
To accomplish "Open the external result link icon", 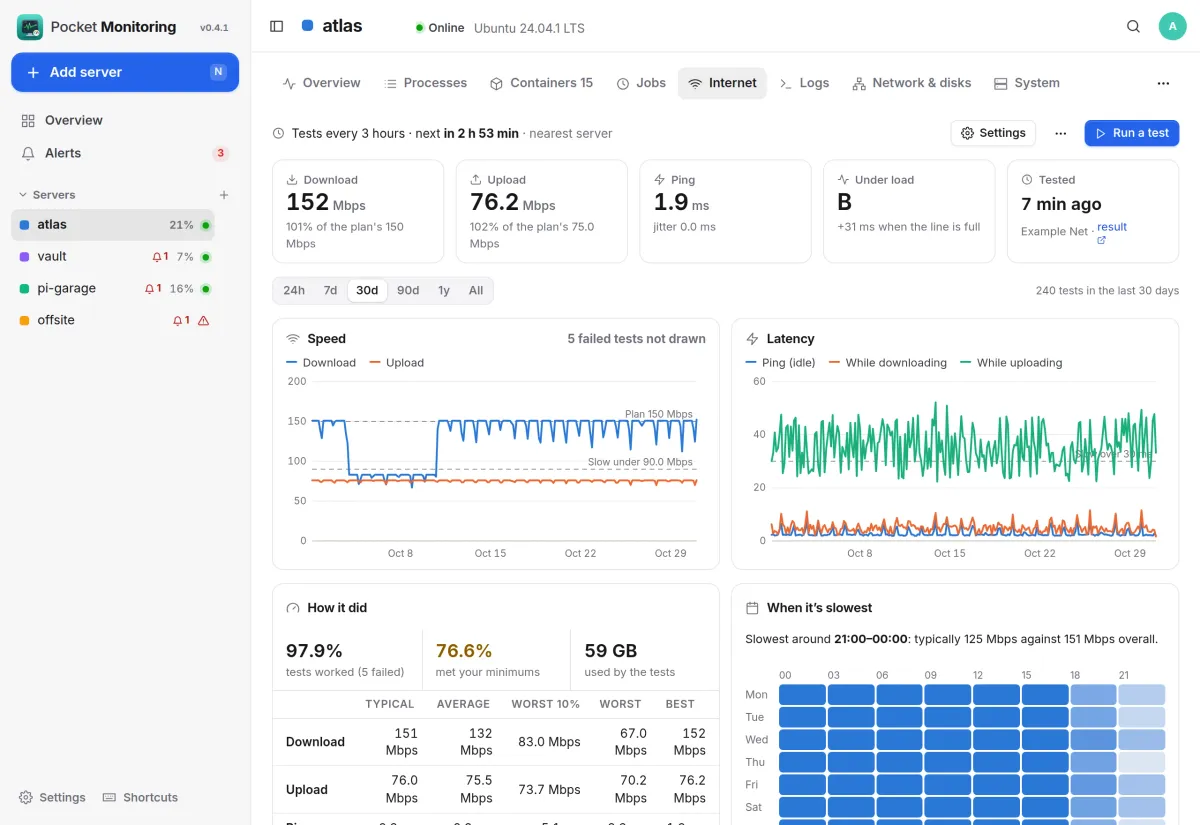I will 1102,240.
